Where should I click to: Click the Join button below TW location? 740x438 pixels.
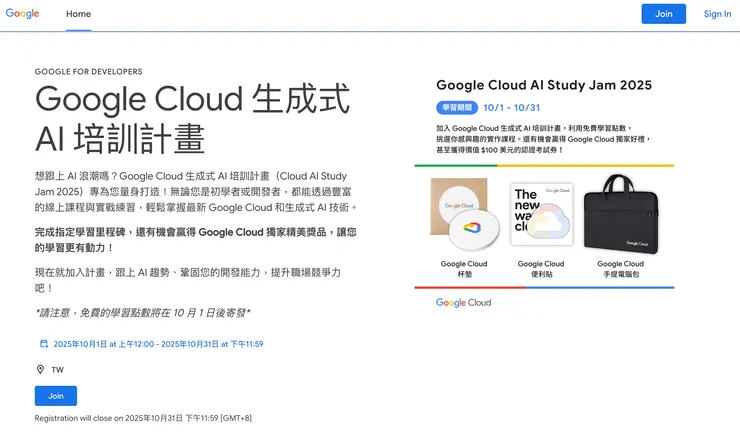56,396
